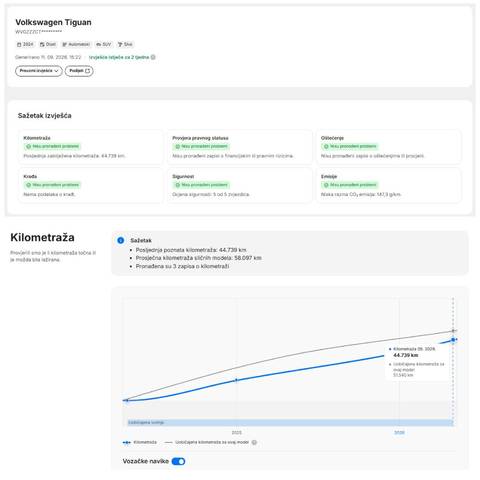Click the calendar icon on the 2024 tag
The image size is (480, 480).
(19, 44)
